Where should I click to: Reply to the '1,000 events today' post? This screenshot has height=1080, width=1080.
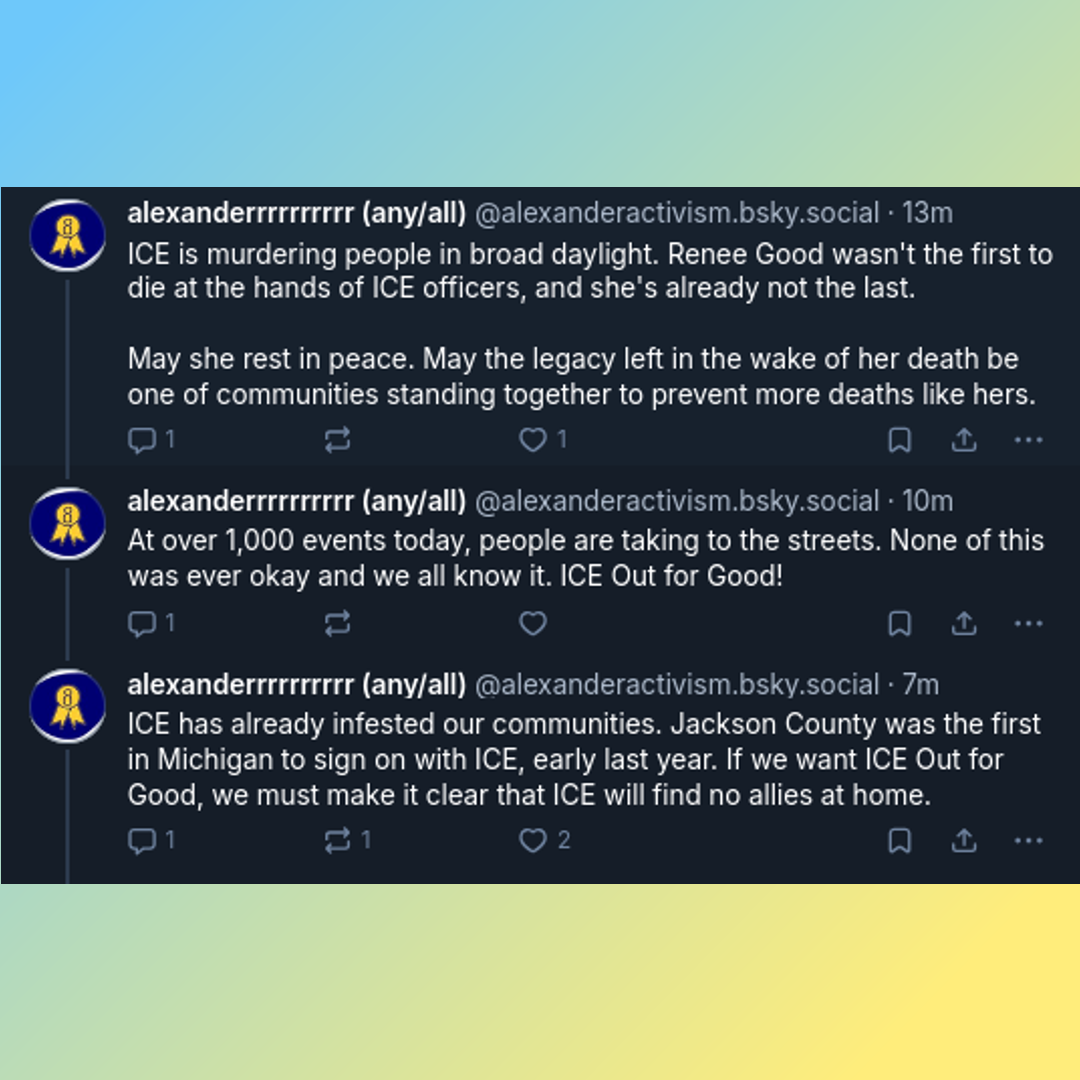[x=143, y=624]
